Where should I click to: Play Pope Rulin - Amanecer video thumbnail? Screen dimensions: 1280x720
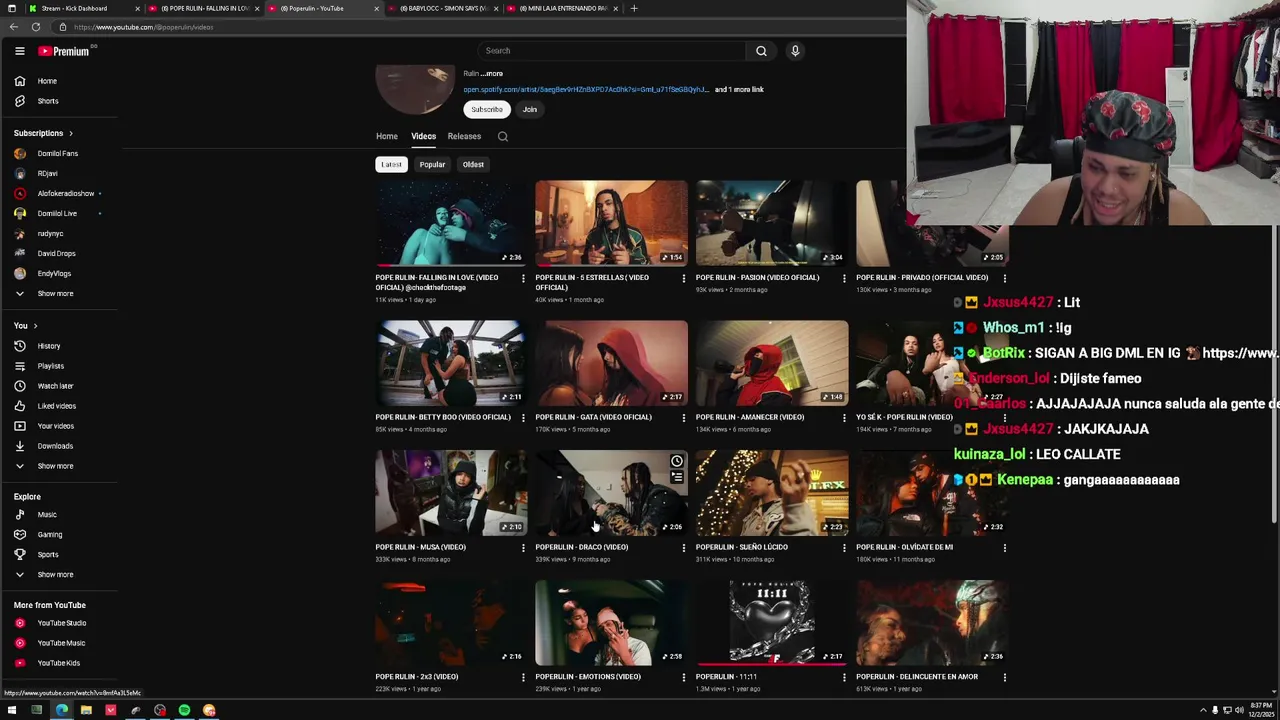(x=772, y=363)
